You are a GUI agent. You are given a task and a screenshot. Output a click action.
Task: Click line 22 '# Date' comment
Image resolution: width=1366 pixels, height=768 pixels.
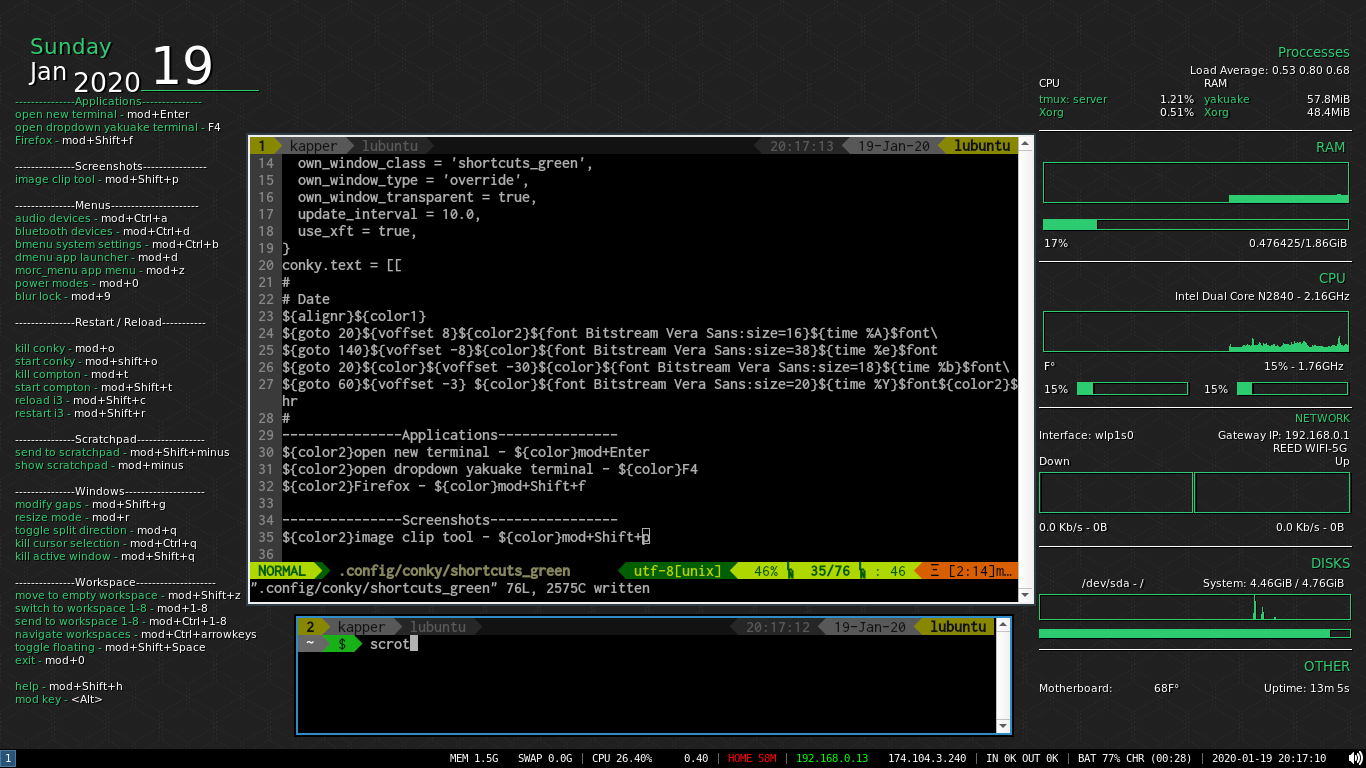tap(306, 299)
